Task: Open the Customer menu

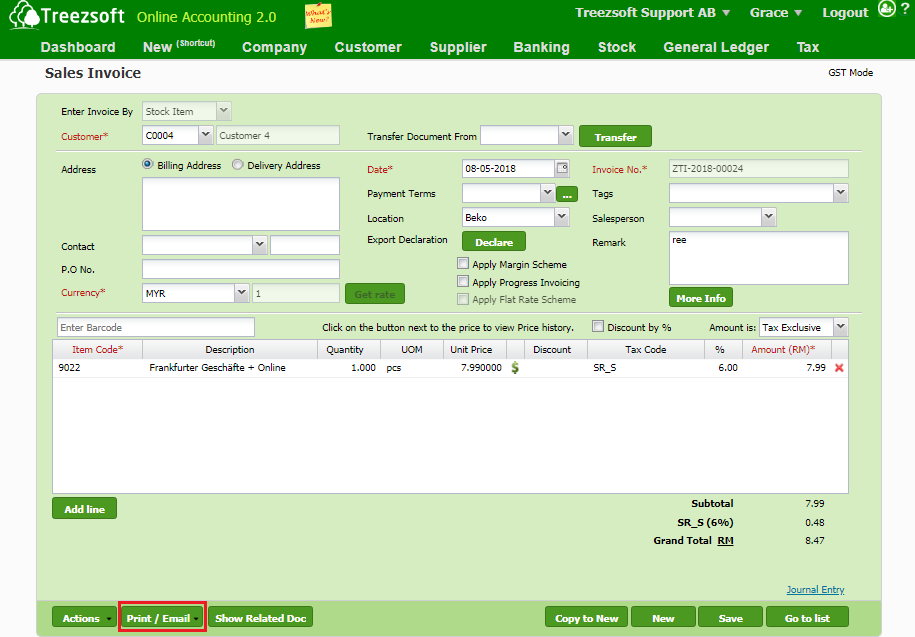Action: click(x=368, y=47)
